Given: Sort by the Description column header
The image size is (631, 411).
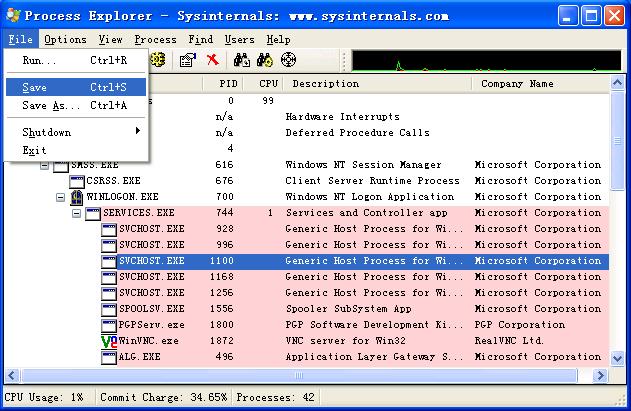Looking at the screenshot, I should (x=377, y=84).
